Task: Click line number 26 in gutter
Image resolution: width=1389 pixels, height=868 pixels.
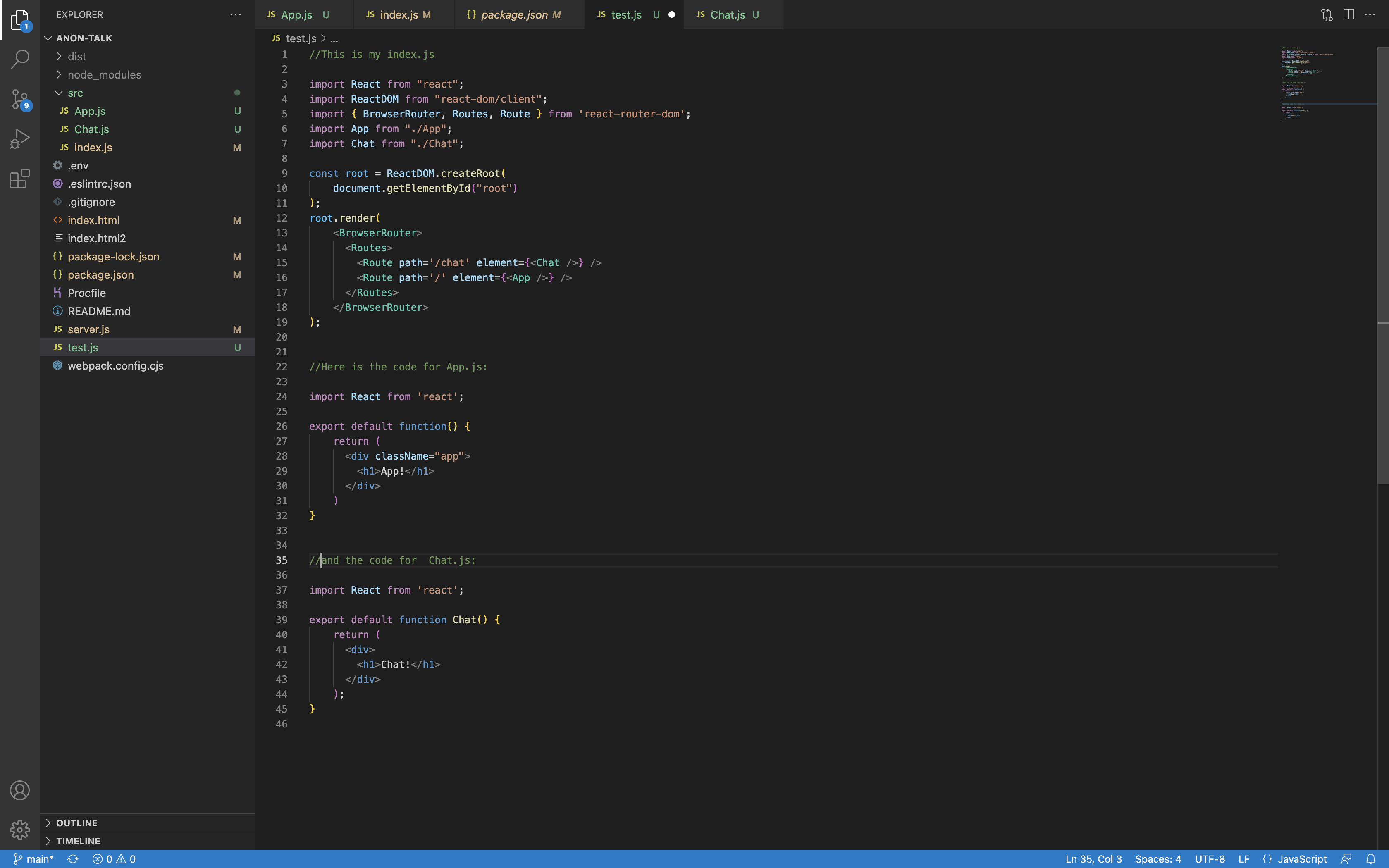Action: click(281, 426)
